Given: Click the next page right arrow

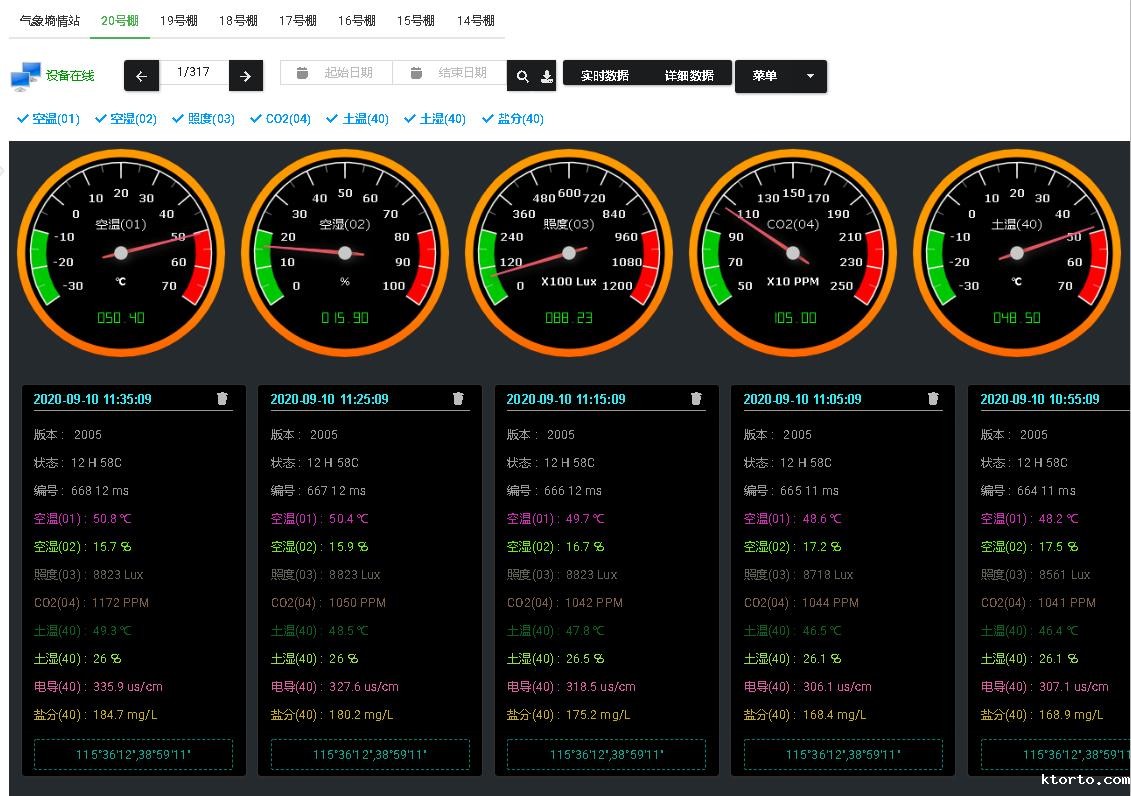Looking at the screenshot, I should pos(246,76).
